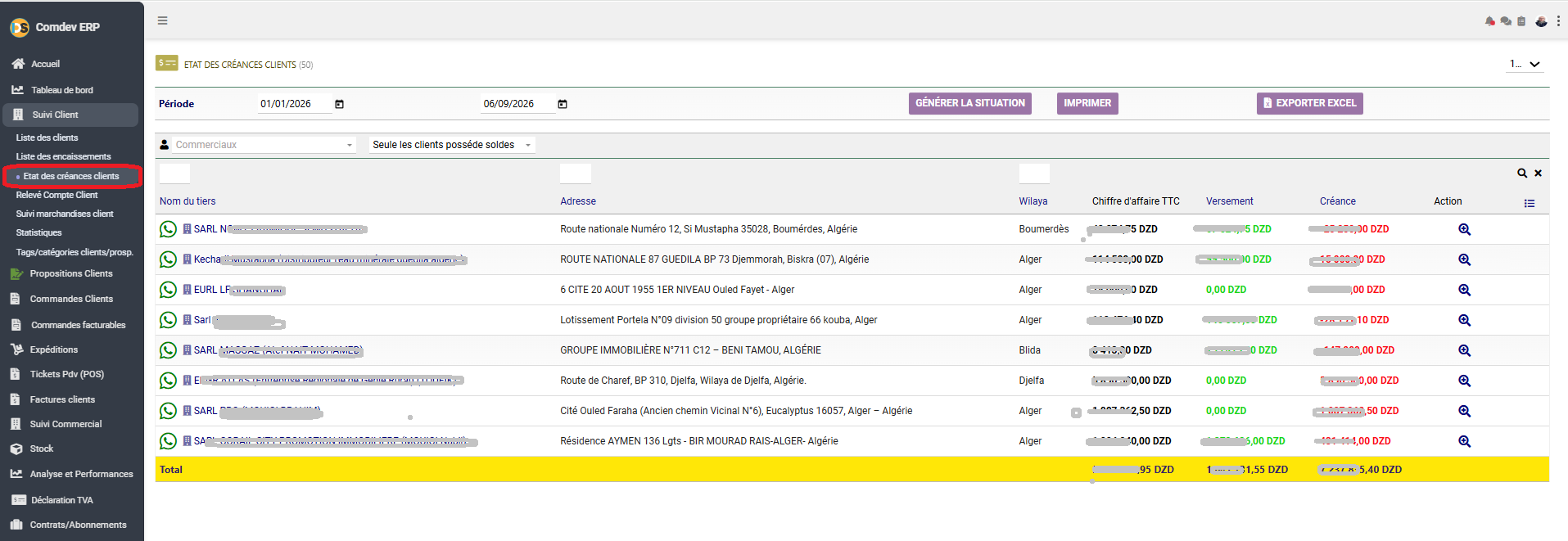
Task: Click WhatsApp icon for Blida row
Action: (x=168, y=350)
